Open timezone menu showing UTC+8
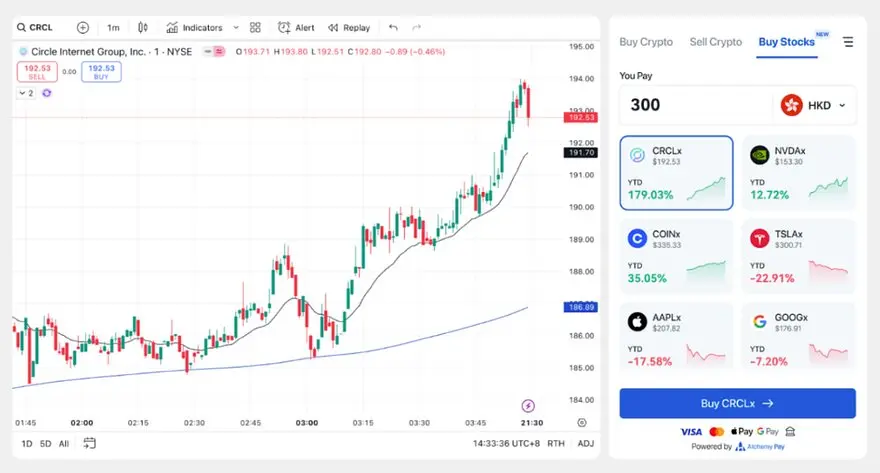Viewport: 880px width, 473px height. point(506,443)
